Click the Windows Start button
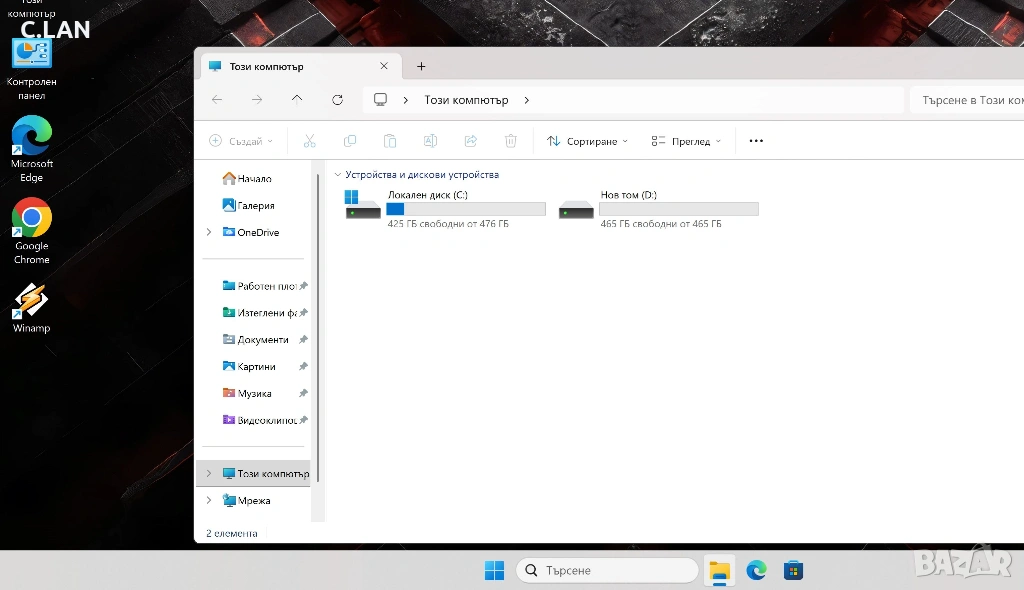The height and width of the screenshot is (590, 1024). (x=494, y=570)
